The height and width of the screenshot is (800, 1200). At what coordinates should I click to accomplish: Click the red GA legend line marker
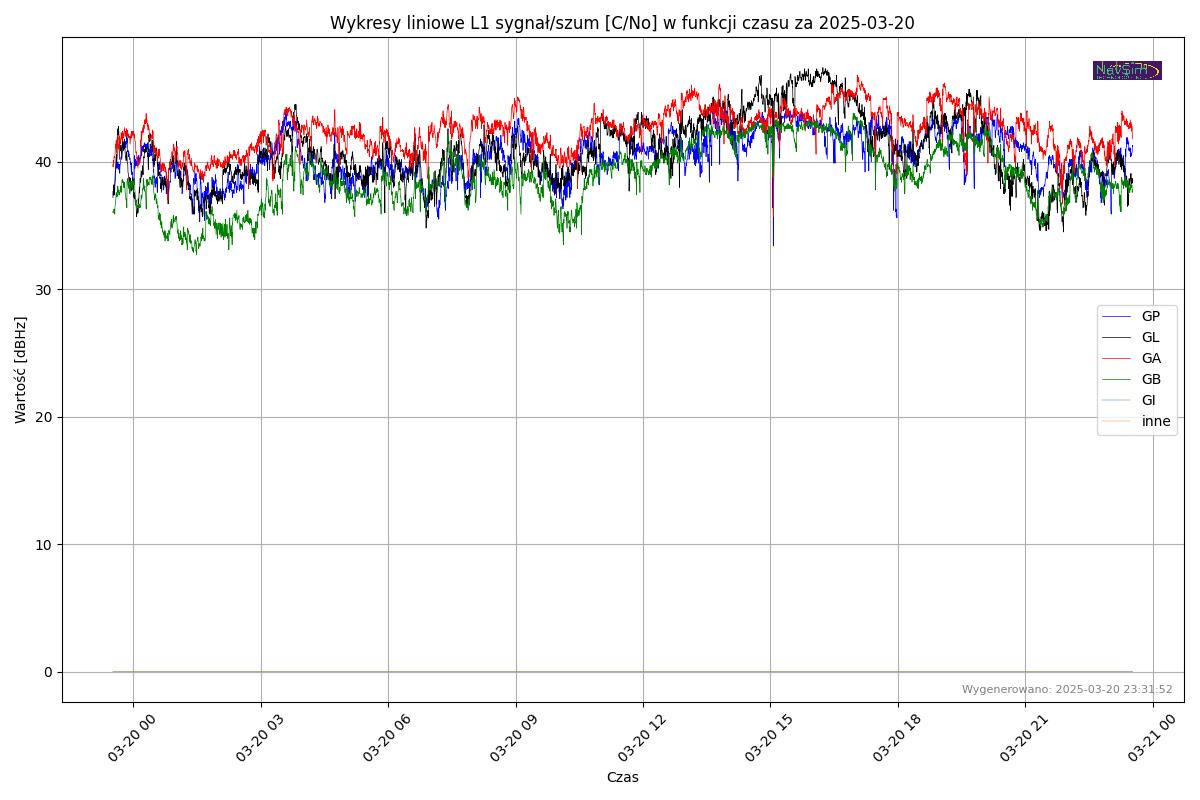pos(1116,358)
